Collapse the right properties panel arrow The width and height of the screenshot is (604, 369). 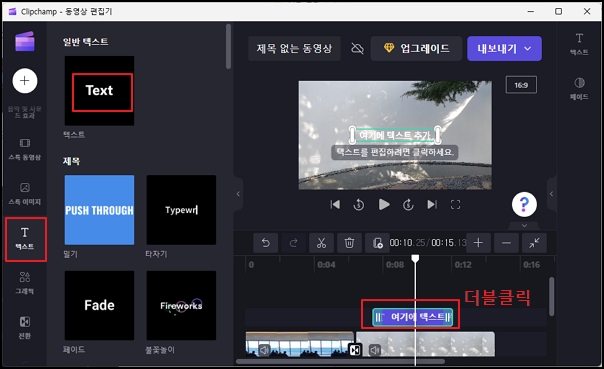pos(551,194)
